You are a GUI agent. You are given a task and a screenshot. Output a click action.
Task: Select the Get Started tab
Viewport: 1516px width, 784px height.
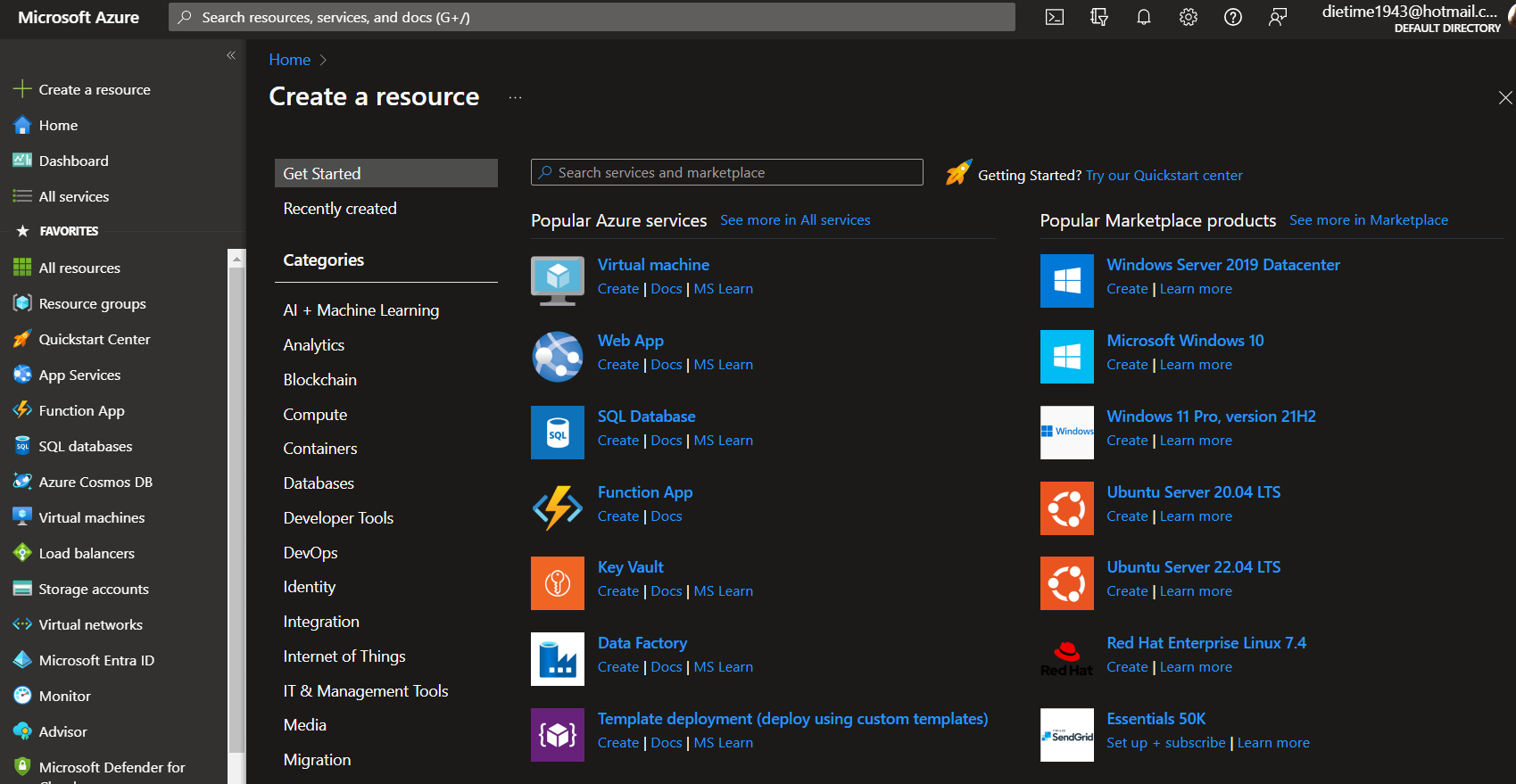[x=385, y=173]
